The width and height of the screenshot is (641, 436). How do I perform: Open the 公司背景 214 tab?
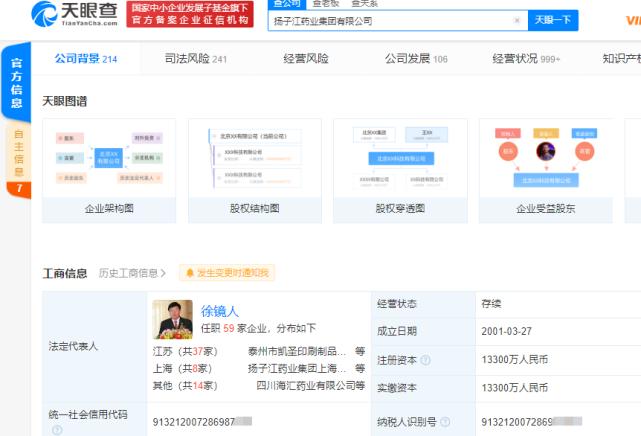[86, 59]
